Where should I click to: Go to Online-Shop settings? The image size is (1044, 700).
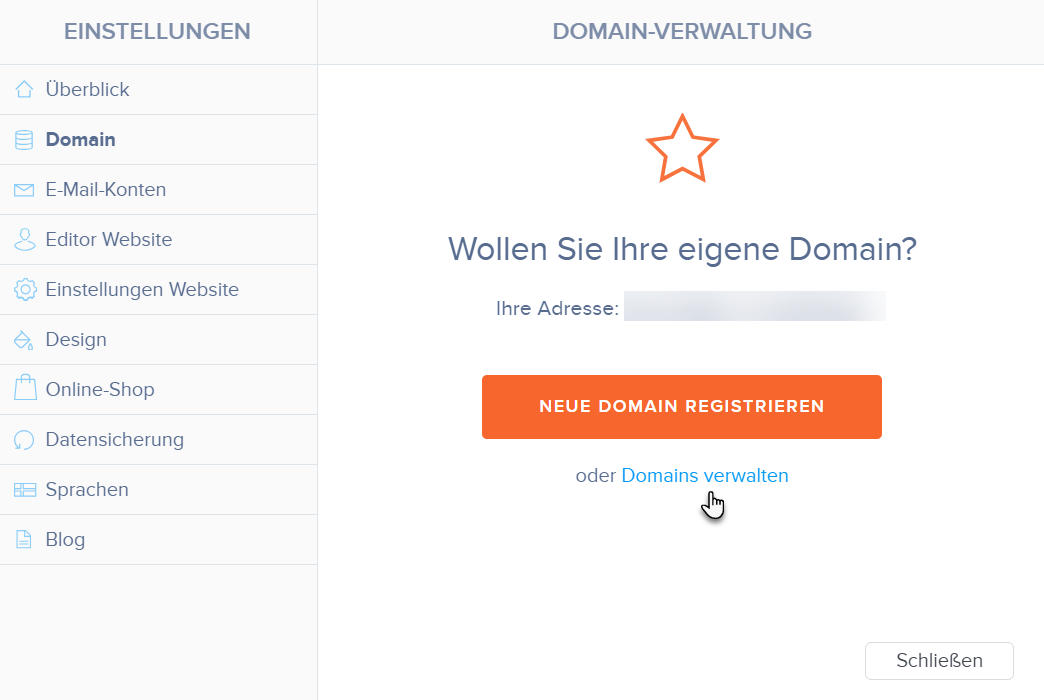pyautogui.click(x=100, y=390)
